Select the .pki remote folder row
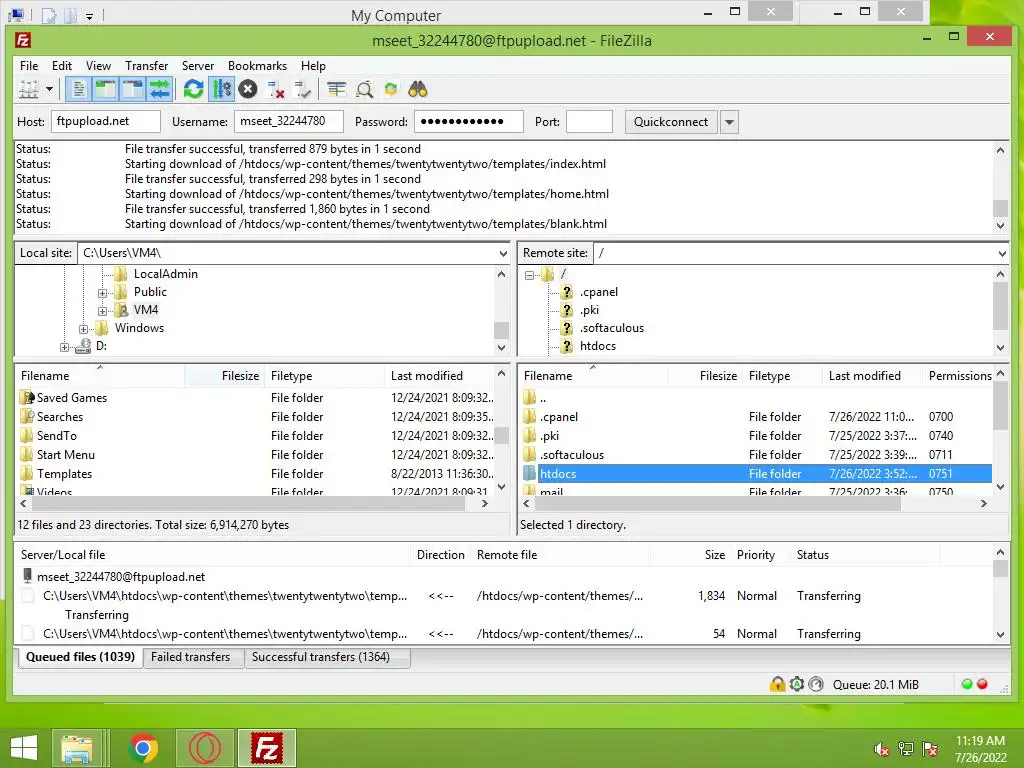1024x768 pixels. pos(756,436)
